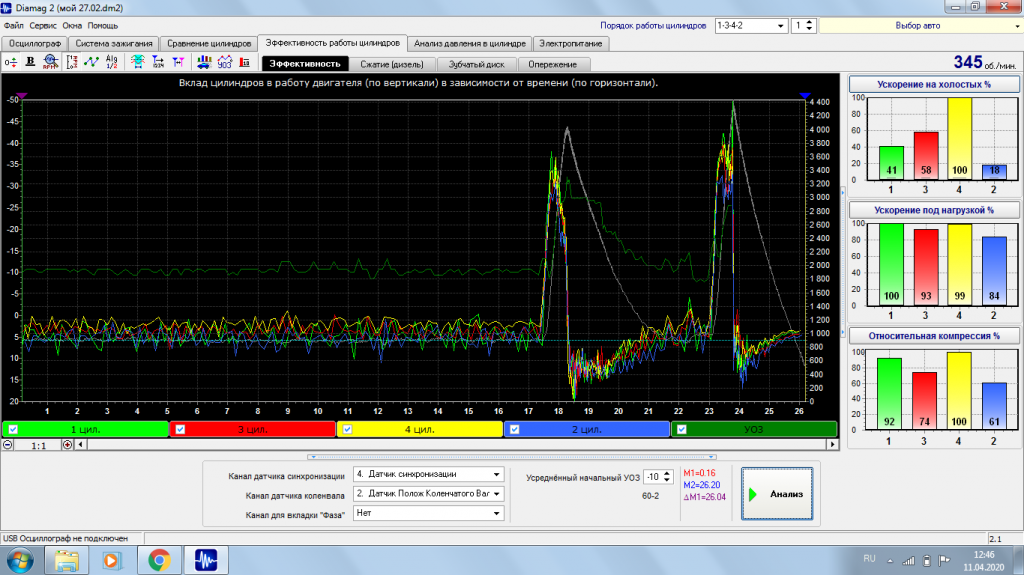This screenshot has width=1024, height=575.
Task: Open the cylinder firing order dropdown 1-3-4-2
Action: click(x=751, y=25)
